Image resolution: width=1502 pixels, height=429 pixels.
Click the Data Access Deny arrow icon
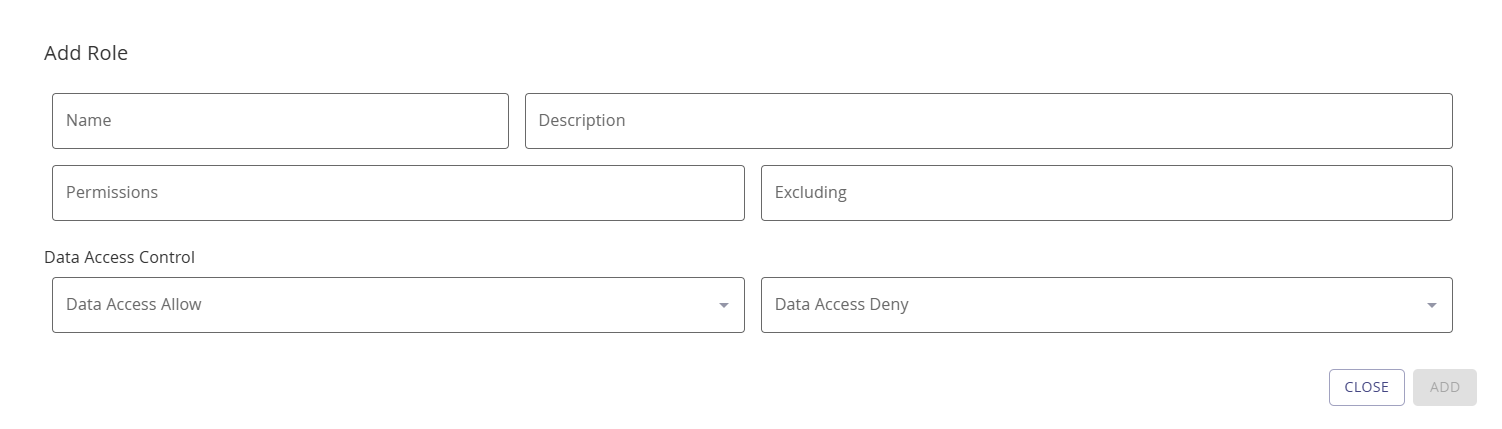click(1432, 305)
